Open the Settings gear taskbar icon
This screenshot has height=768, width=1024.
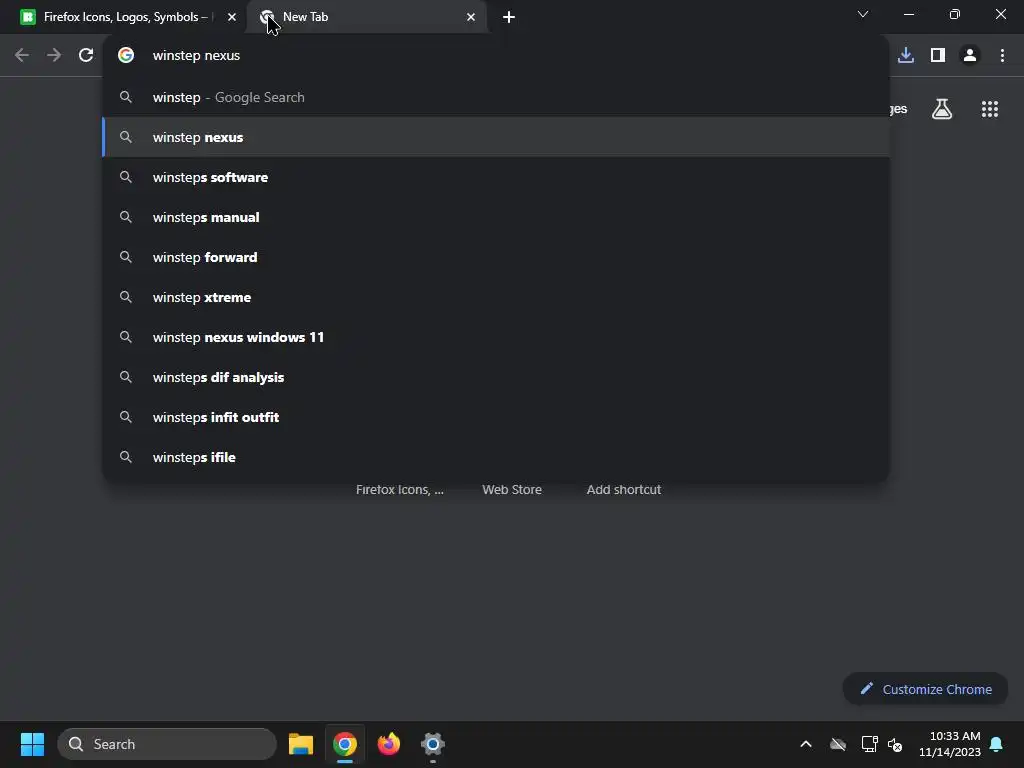[432, 744]
